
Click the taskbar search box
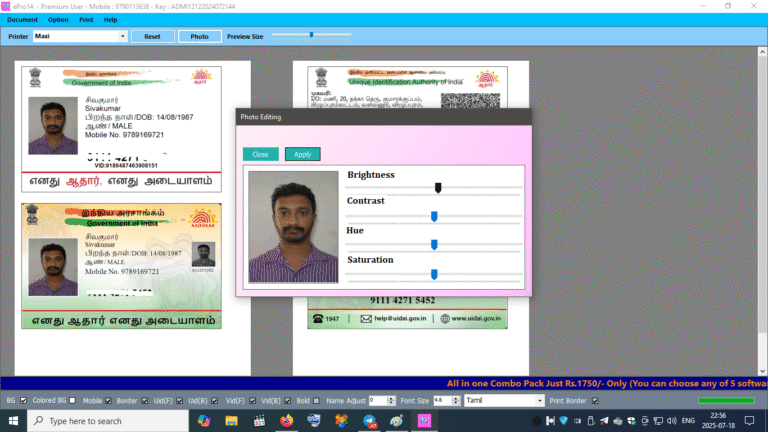click(x=108, y=421)
